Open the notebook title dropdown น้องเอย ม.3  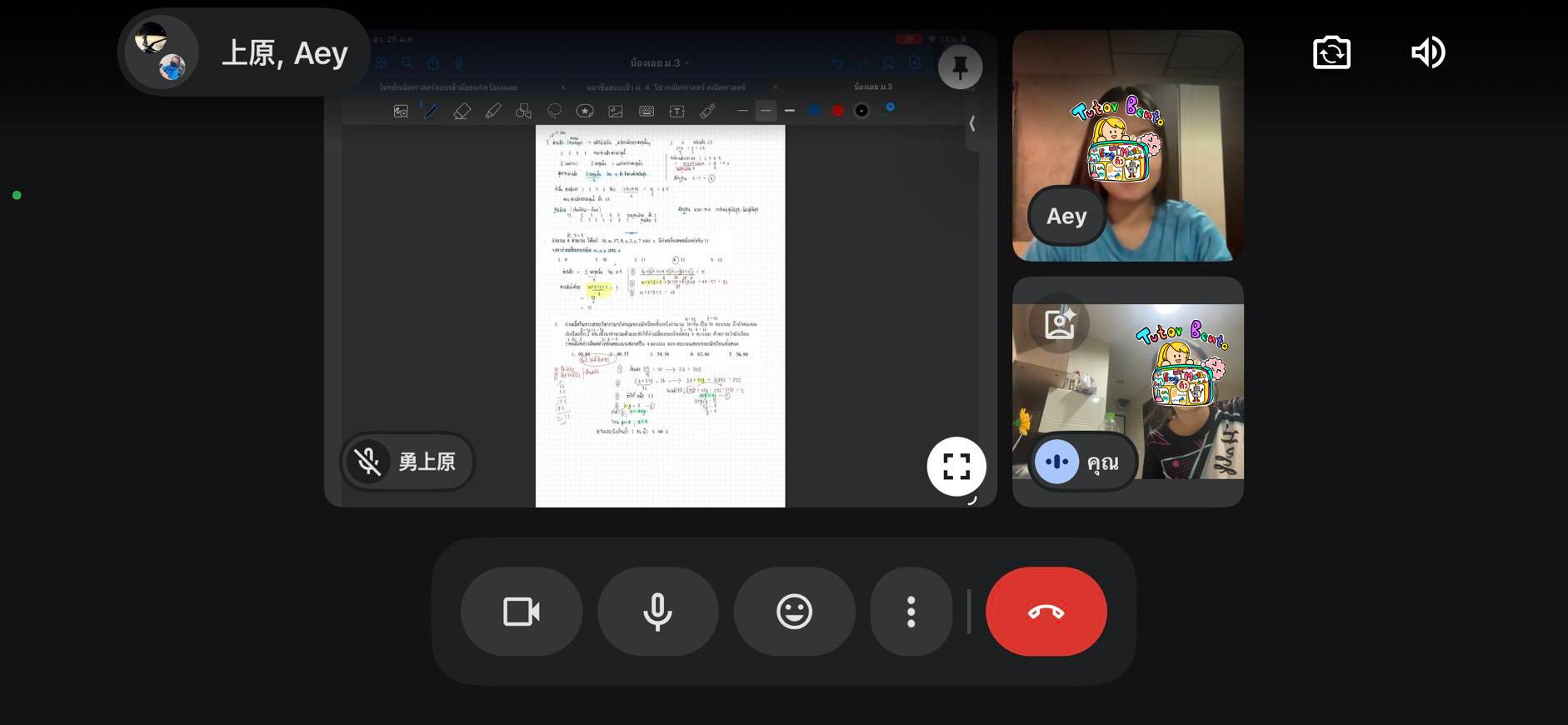(659, 63)
